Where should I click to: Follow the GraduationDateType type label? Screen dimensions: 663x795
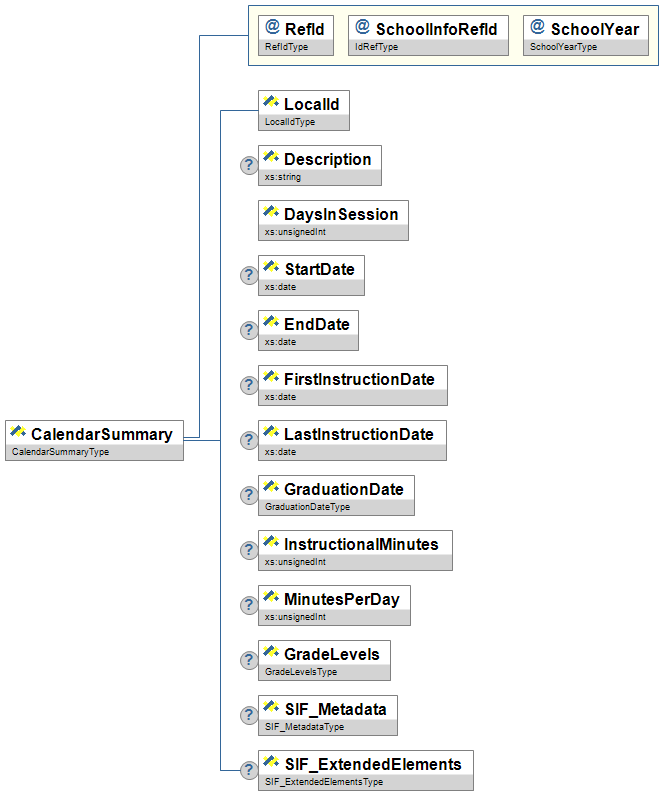click(x=308, y=507)
